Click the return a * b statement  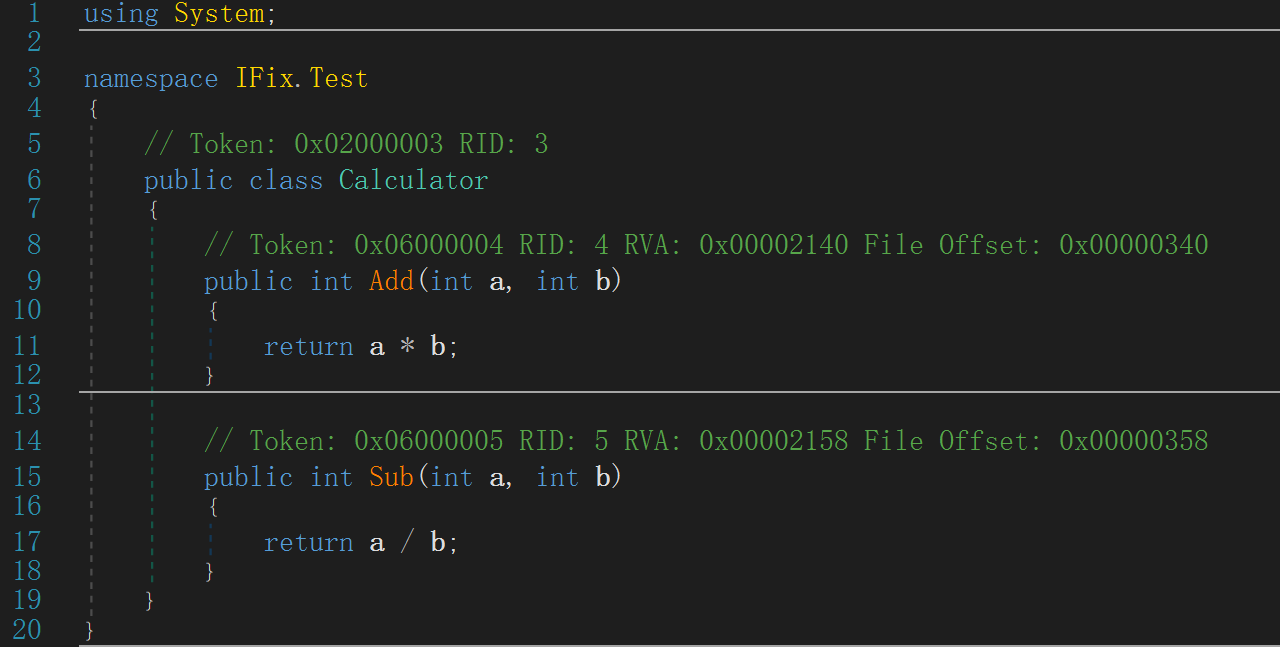tap(360, 345)
